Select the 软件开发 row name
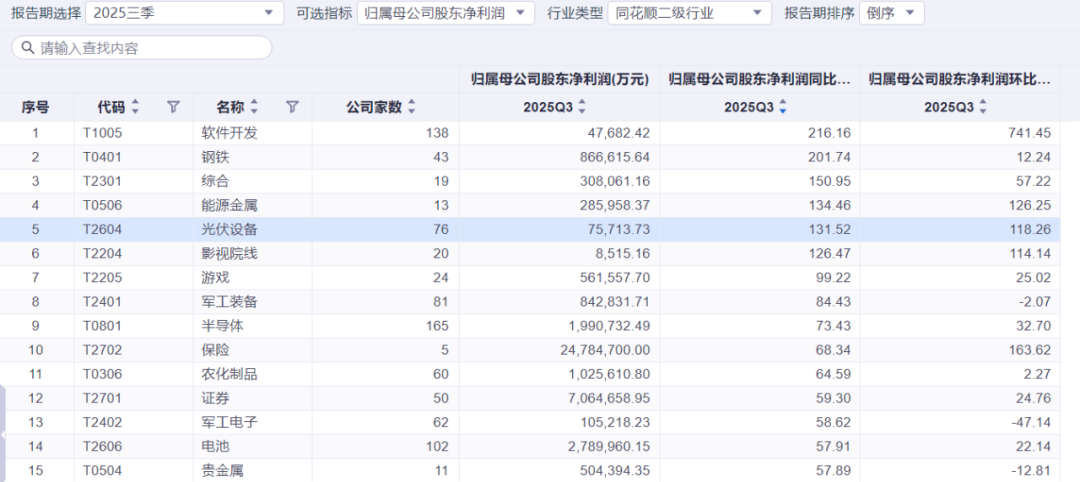This screenshot has height=482, width=1080. point(229,133)
